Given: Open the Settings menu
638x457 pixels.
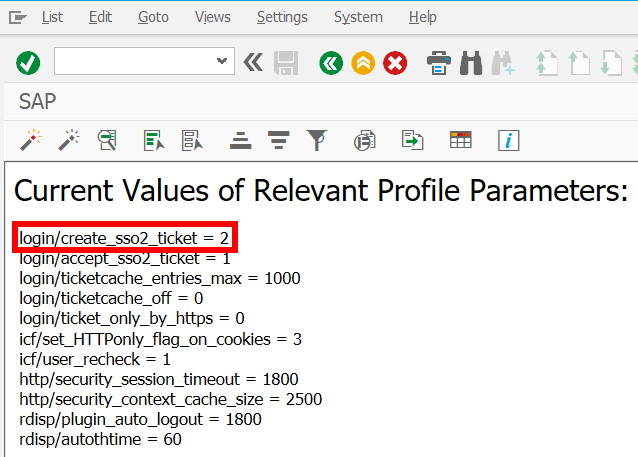Looking at the screenshot, I should (282, 17).
